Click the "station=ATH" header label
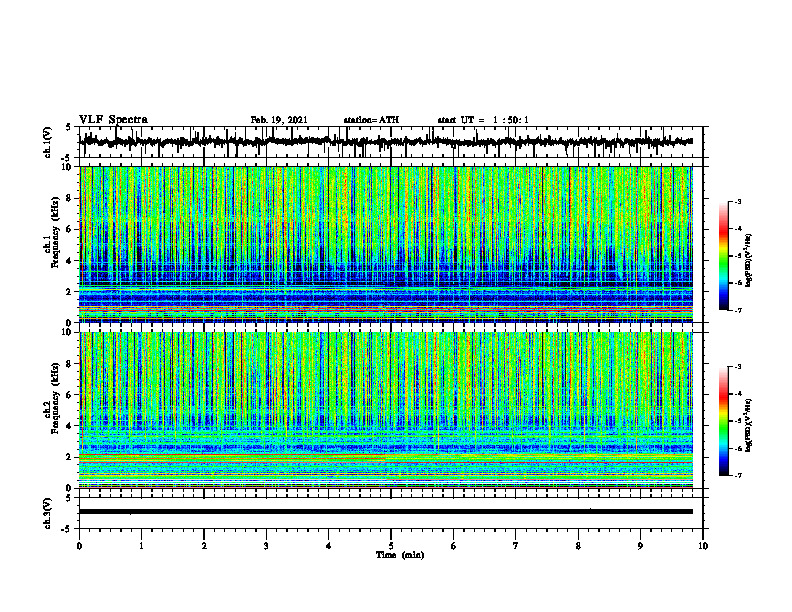The width and height of the screenshot is (792, 612). [x=371, y=120]
